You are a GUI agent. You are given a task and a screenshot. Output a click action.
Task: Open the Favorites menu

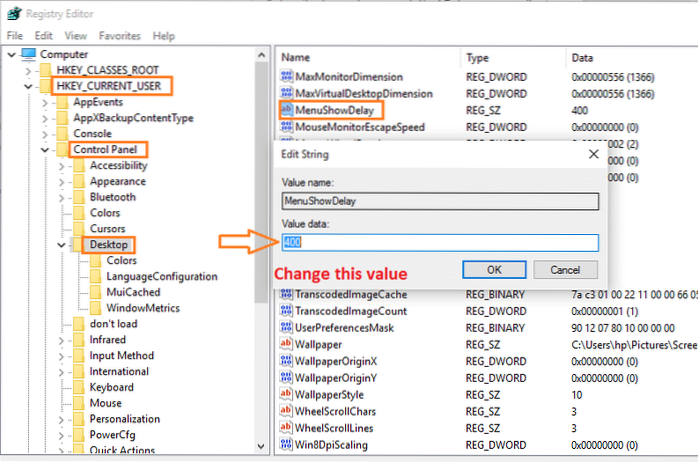pyautogui.click(x=119, y=35)
